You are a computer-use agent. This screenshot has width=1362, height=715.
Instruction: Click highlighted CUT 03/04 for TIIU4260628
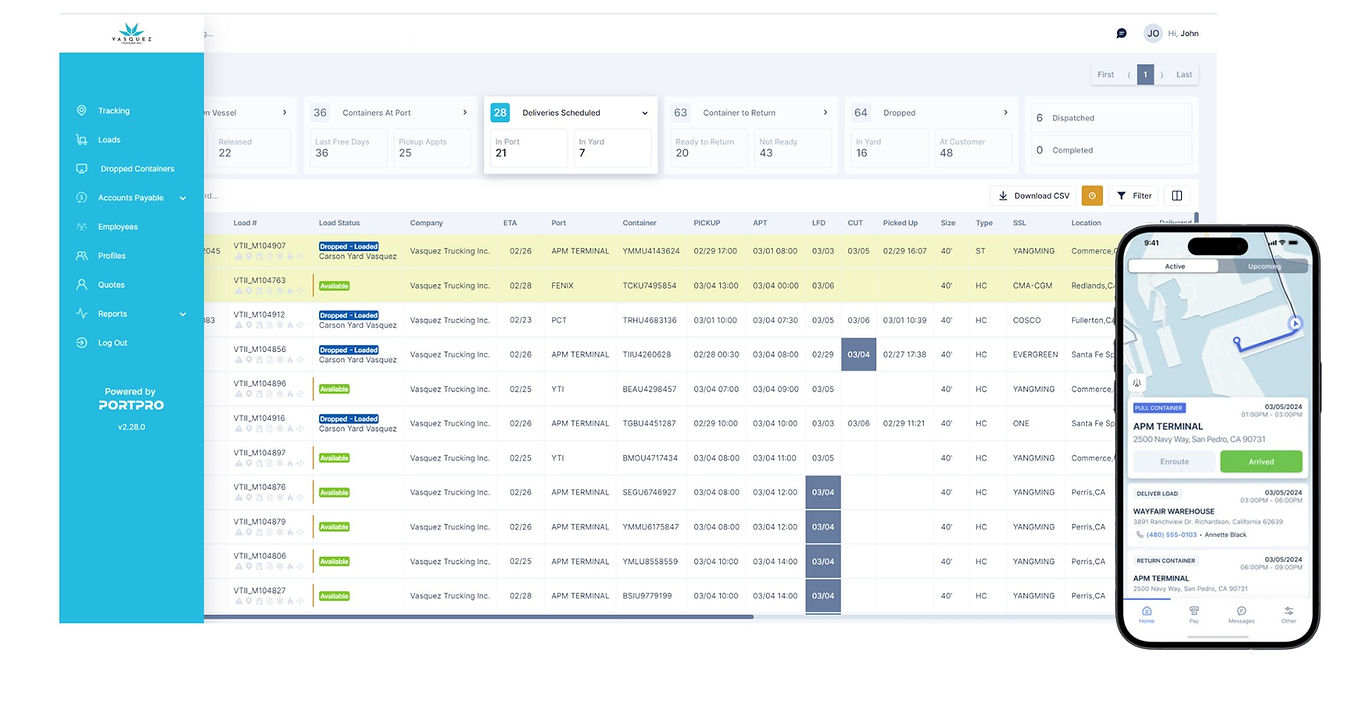(859, 354)
